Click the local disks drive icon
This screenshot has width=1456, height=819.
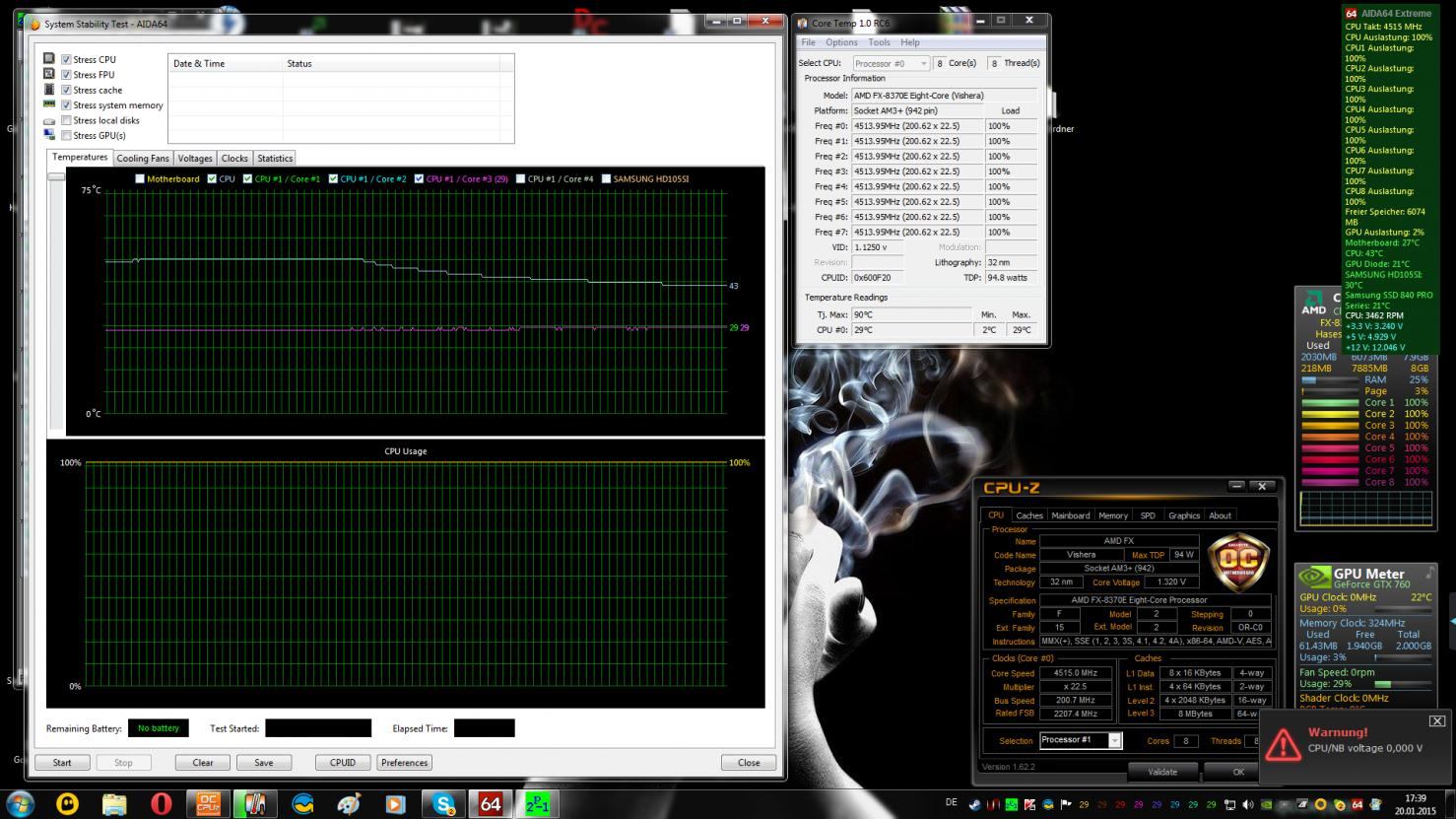click(49, 120)
